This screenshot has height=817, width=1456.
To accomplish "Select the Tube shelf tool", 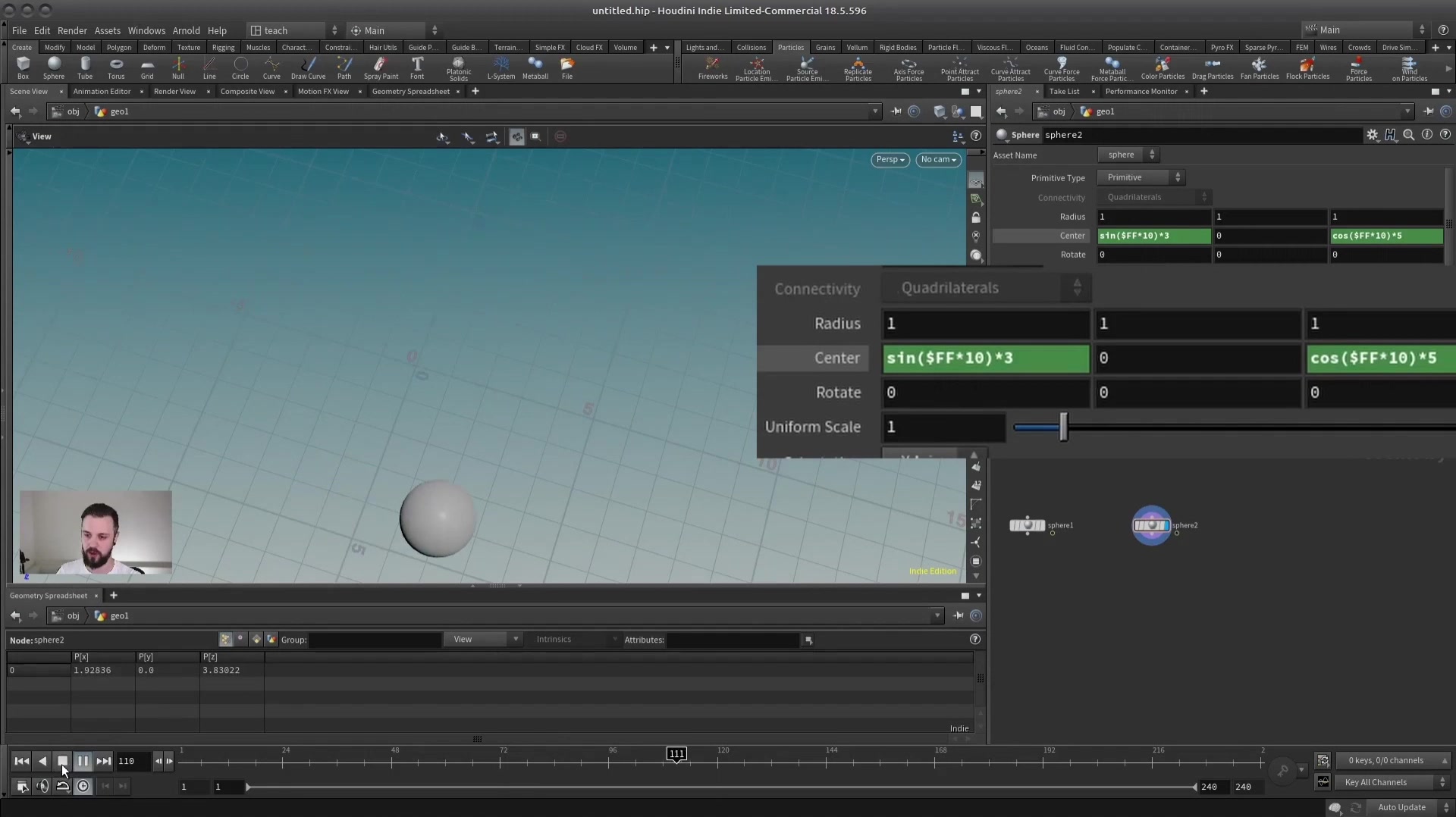I will (x=85, y=67).
